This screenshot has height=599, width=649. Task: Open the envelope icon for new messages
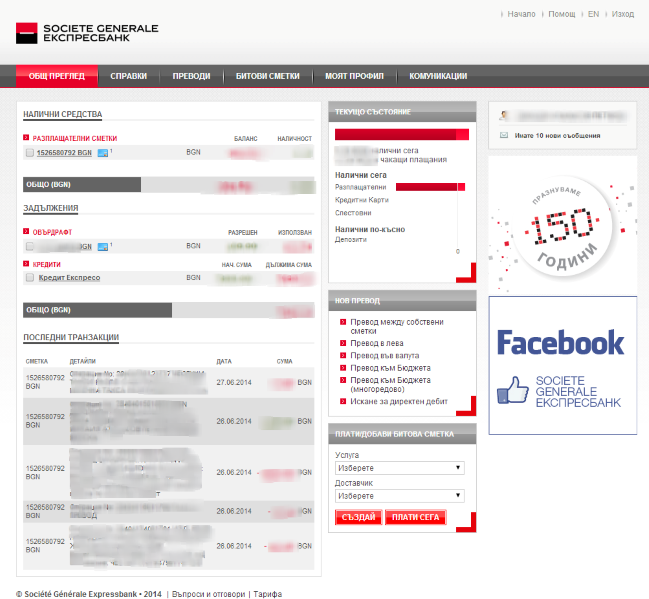(504, 135)
